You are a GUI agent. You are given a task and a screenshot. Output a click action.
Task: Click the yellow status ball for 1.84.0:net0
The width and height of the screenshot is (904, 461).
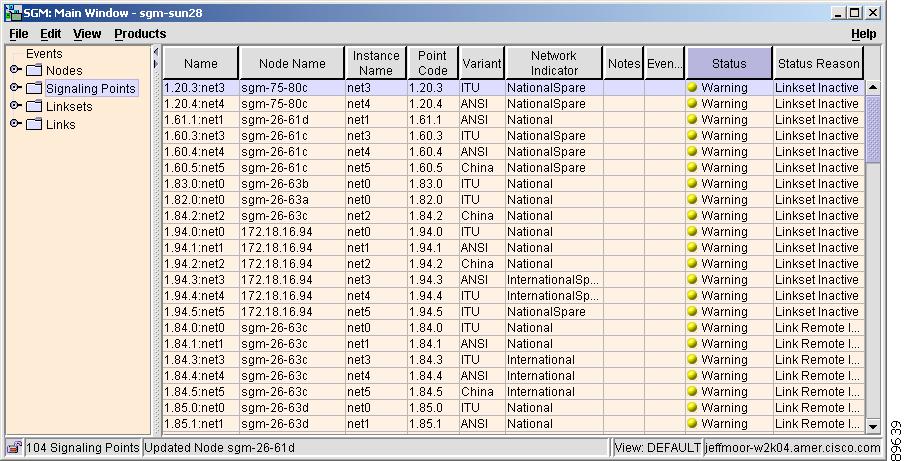tap(692, 327)
